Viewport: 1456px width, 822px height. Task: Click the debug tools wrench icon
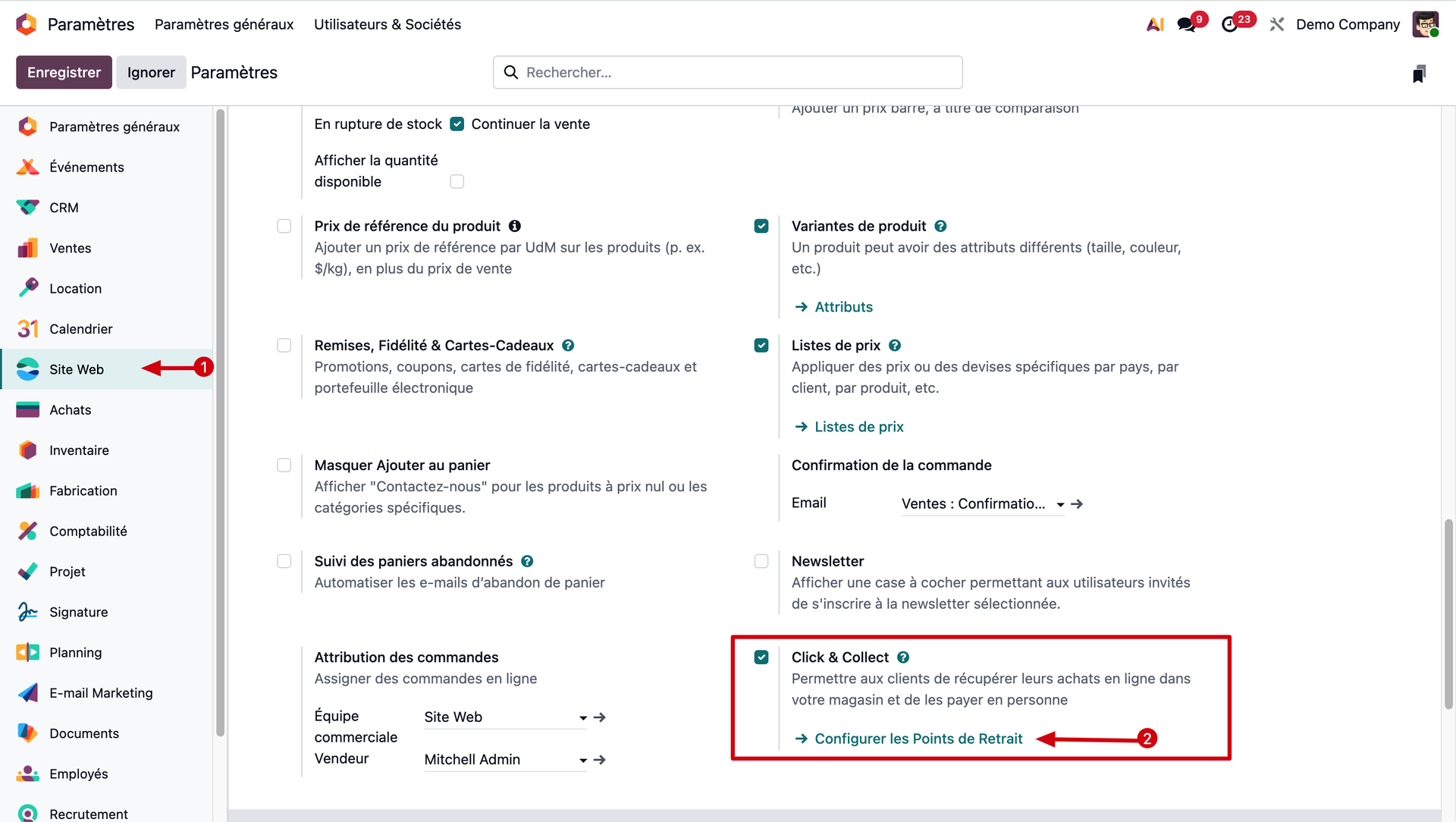coord(1277,24)
